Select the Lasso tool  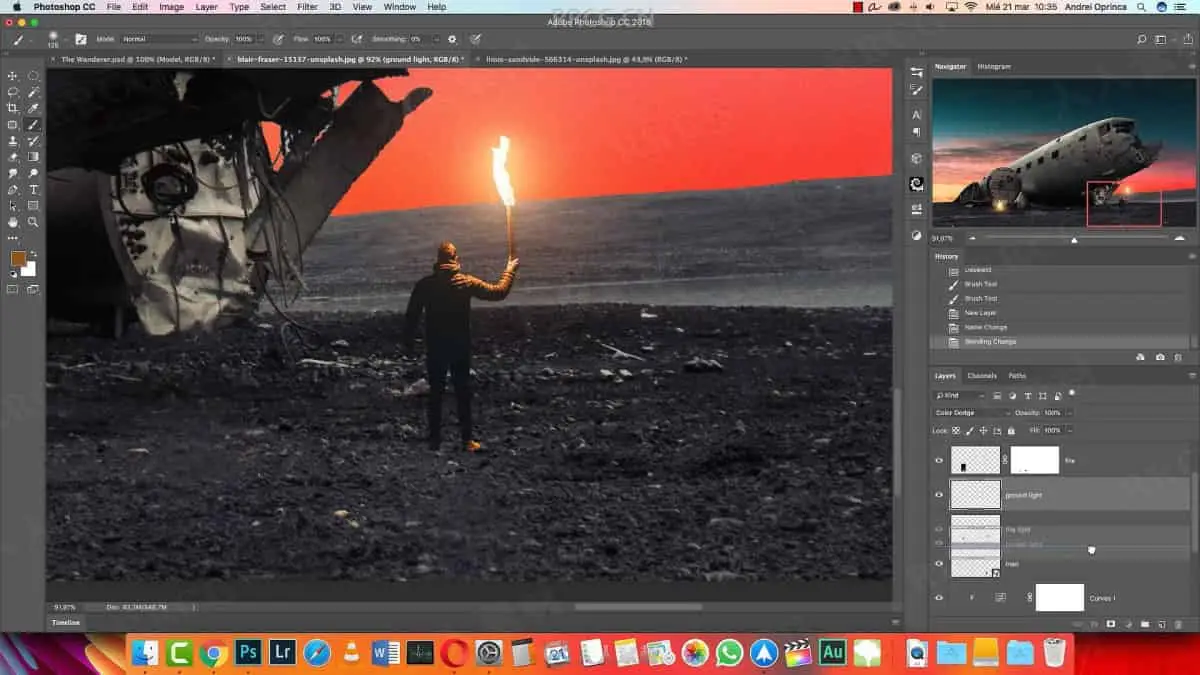coord(13,92)
